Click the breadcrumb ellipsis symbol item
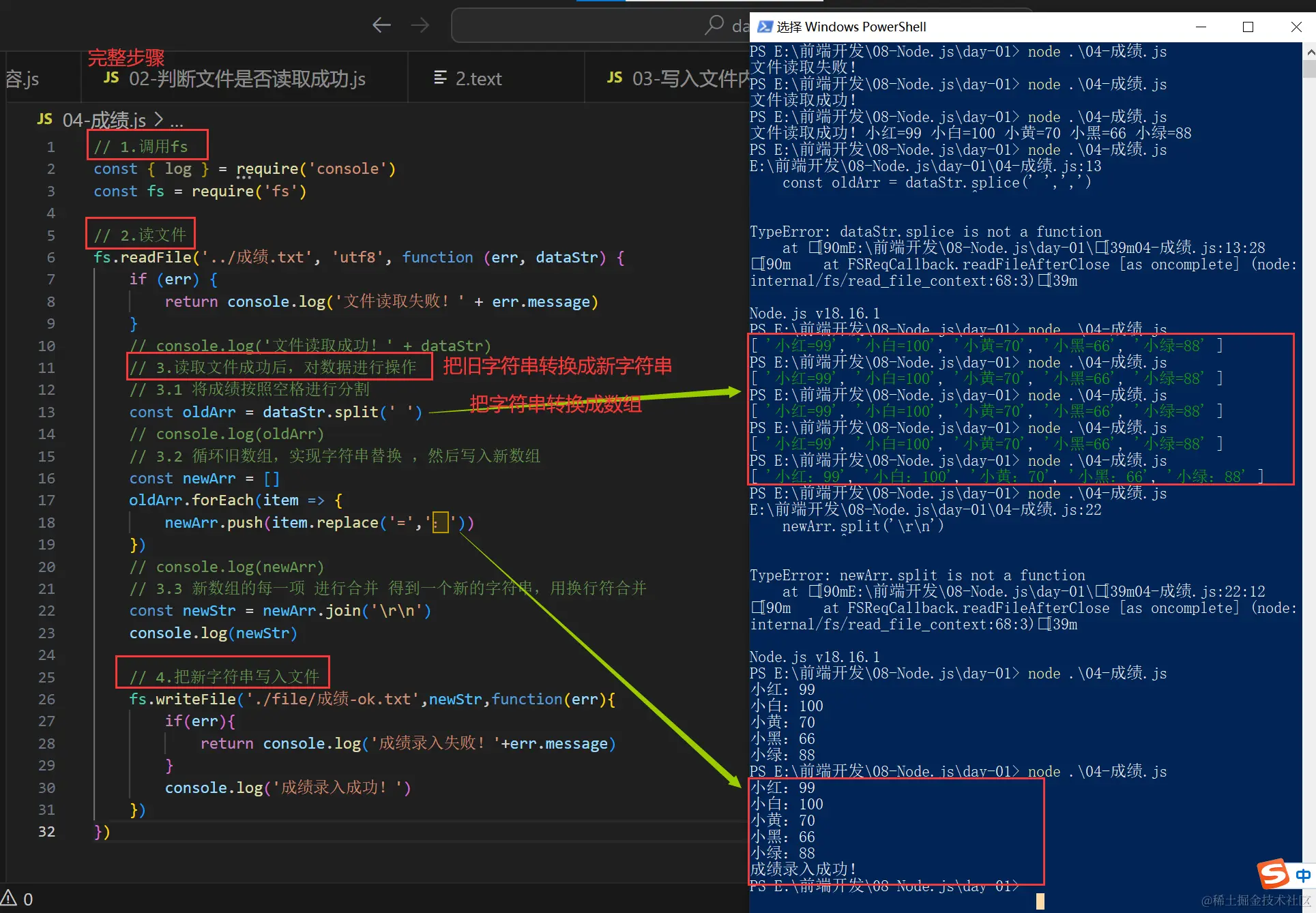Viewport: 1316px width, 913px height. point(177,121)
